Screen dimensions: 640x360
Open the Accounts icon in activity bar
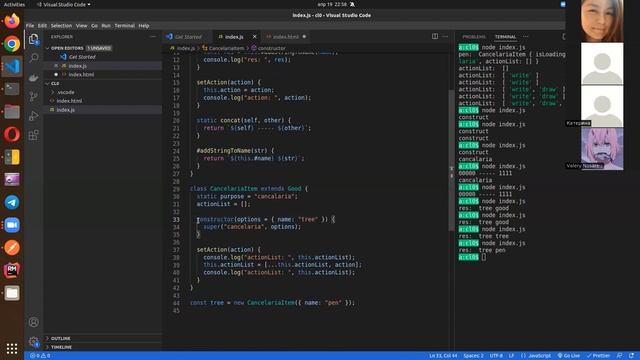(34, 322)
